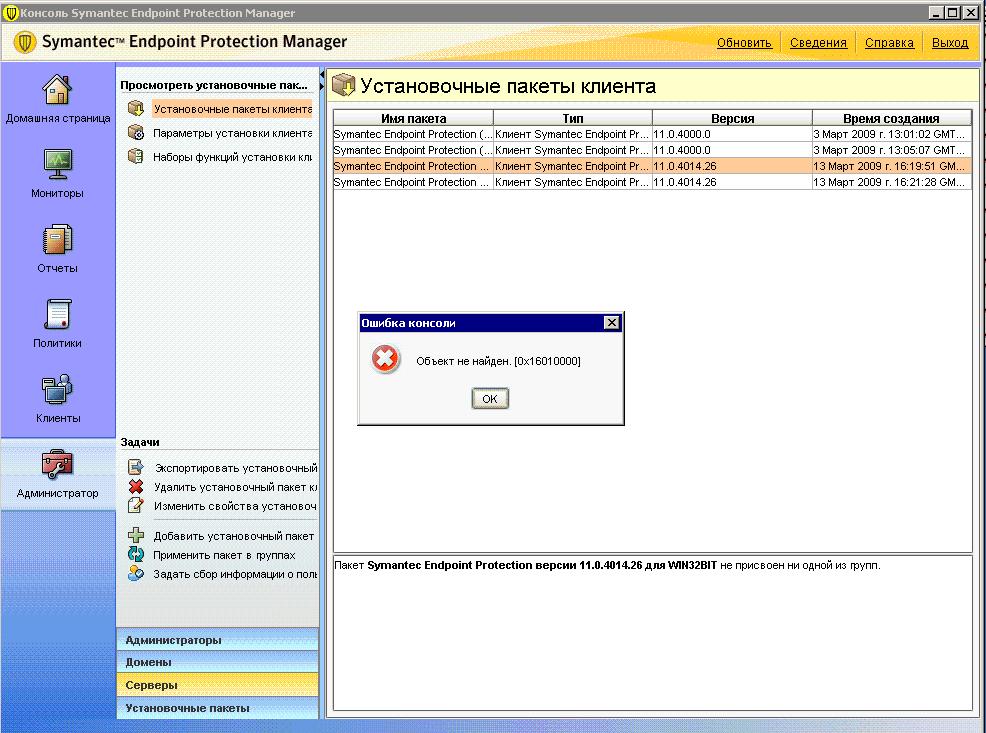
Task: Confirm the error dialog with OK
Action: 490,399
